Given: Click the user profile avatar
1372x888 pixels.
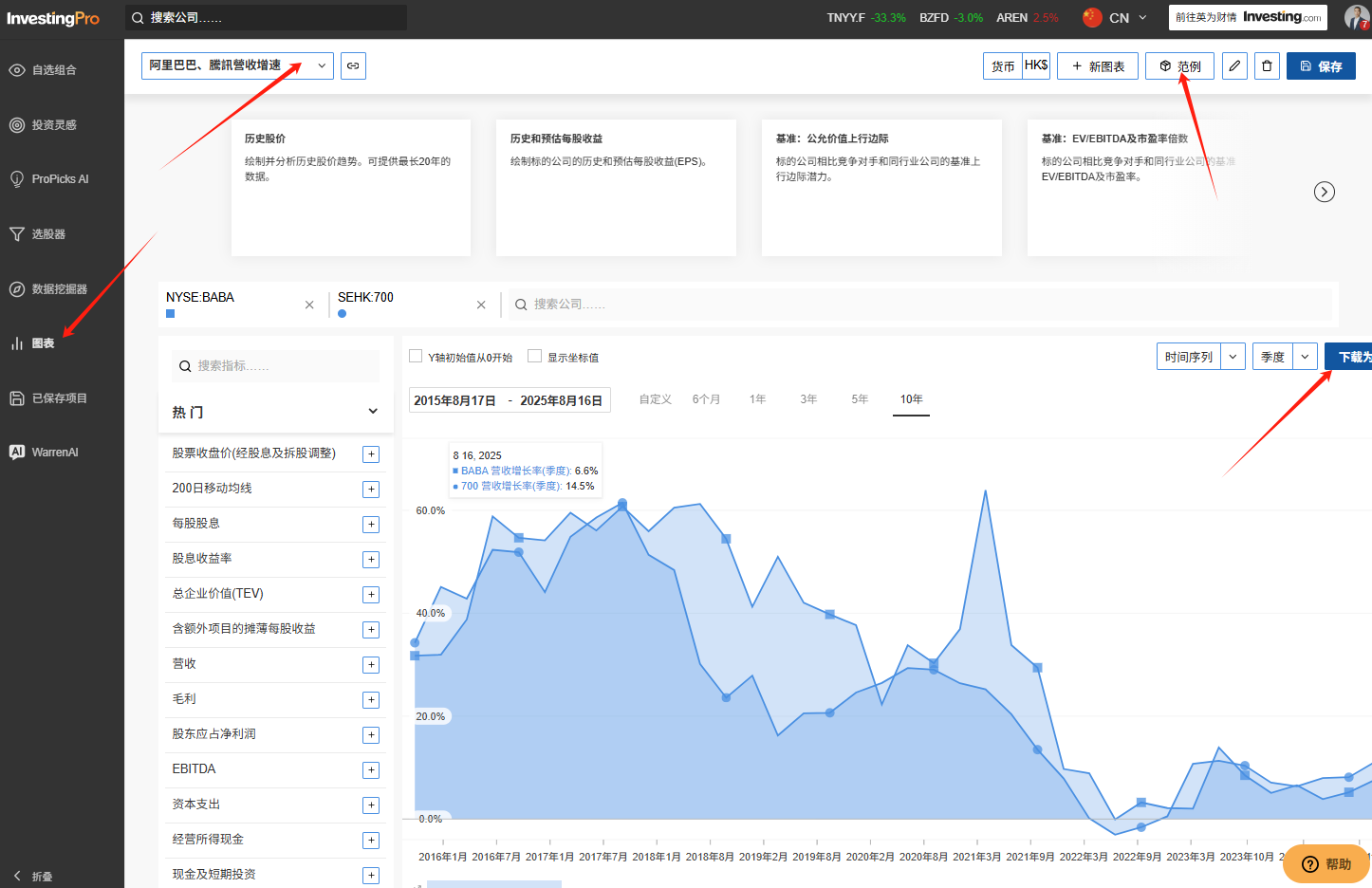Looking at the screenshot, I should point(1357,17).
